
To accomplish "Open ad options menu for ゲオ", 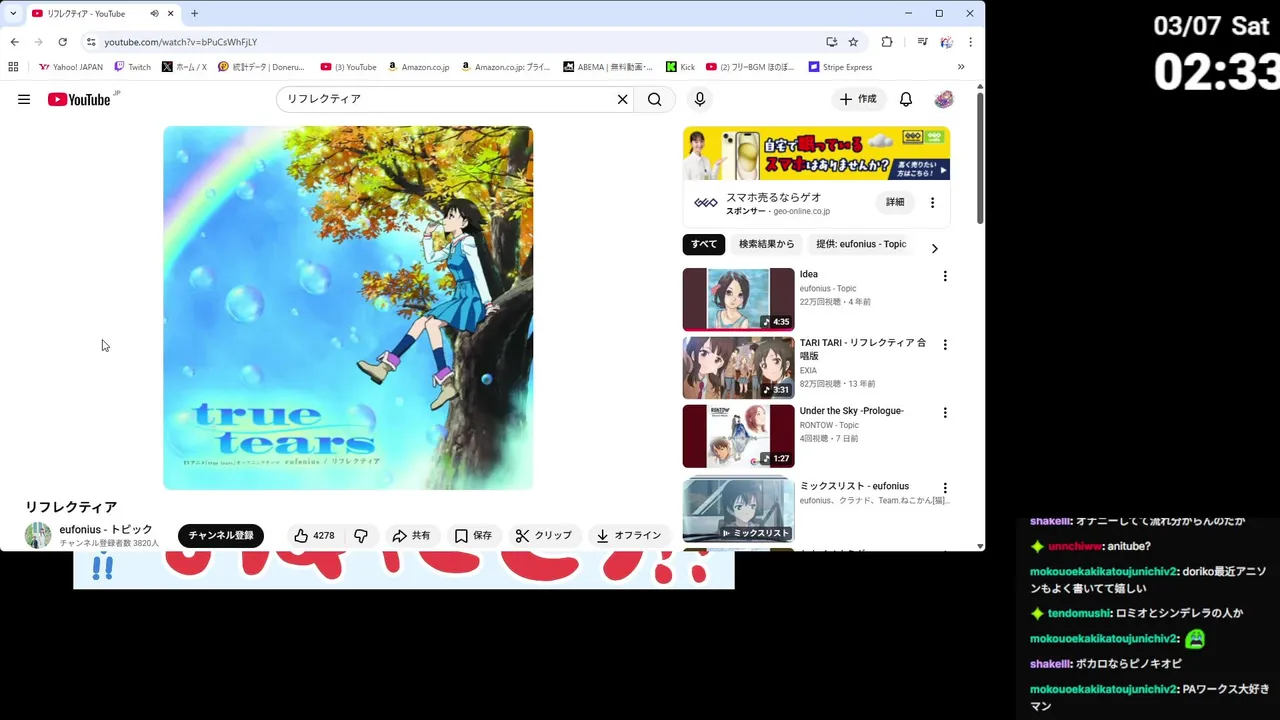I will 932,202.
